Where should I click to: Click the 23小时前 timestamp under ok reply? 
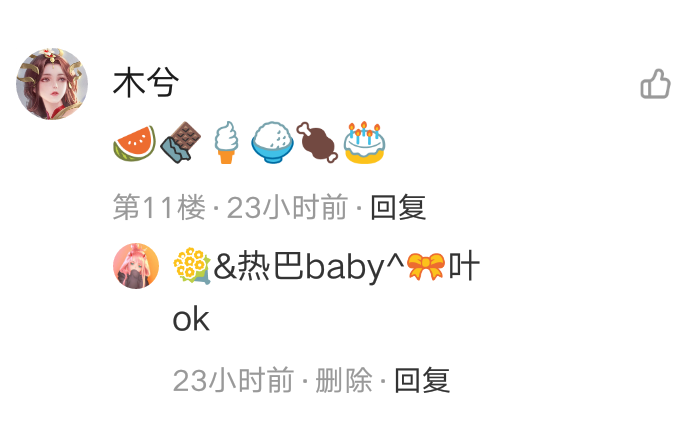click(x=233, y=380)
